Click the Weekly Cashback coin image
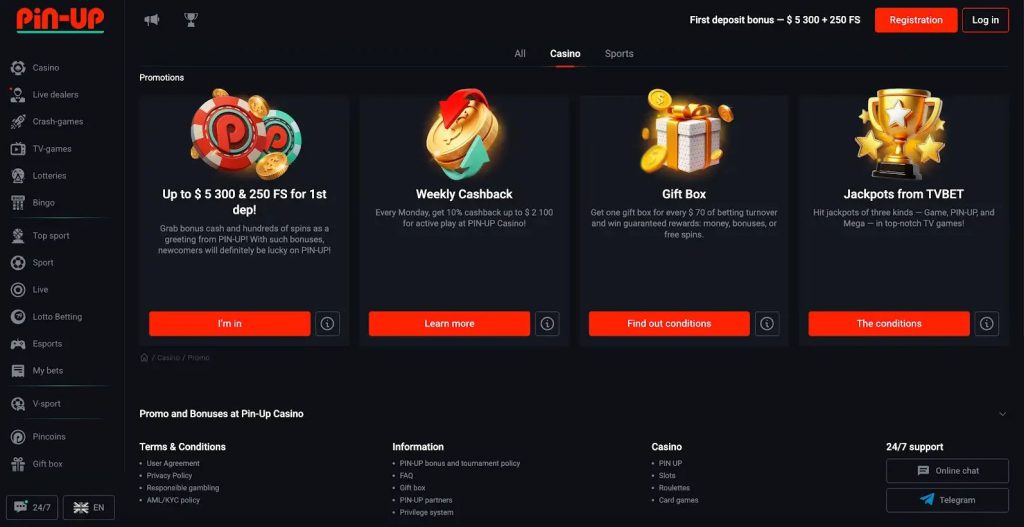 464,135
